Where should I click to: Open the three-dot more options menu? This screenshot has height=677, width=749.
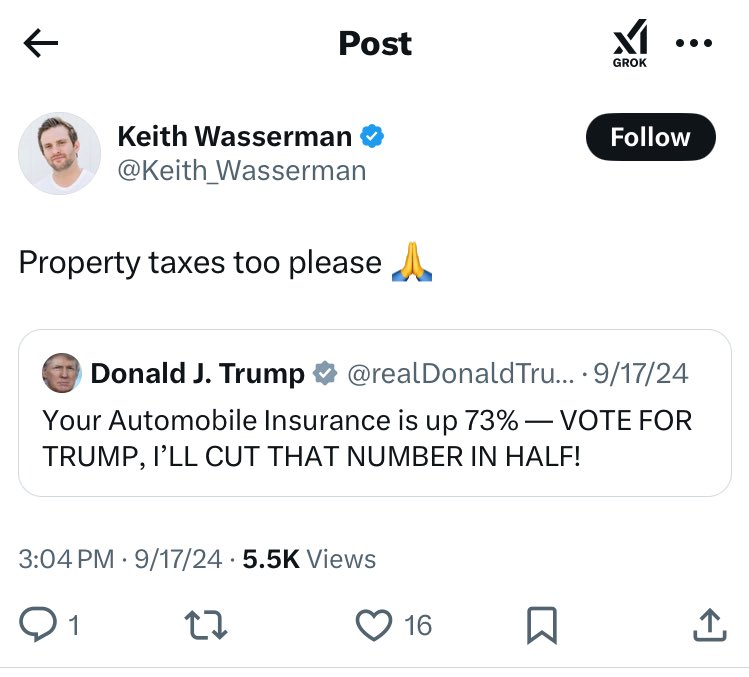693,43
